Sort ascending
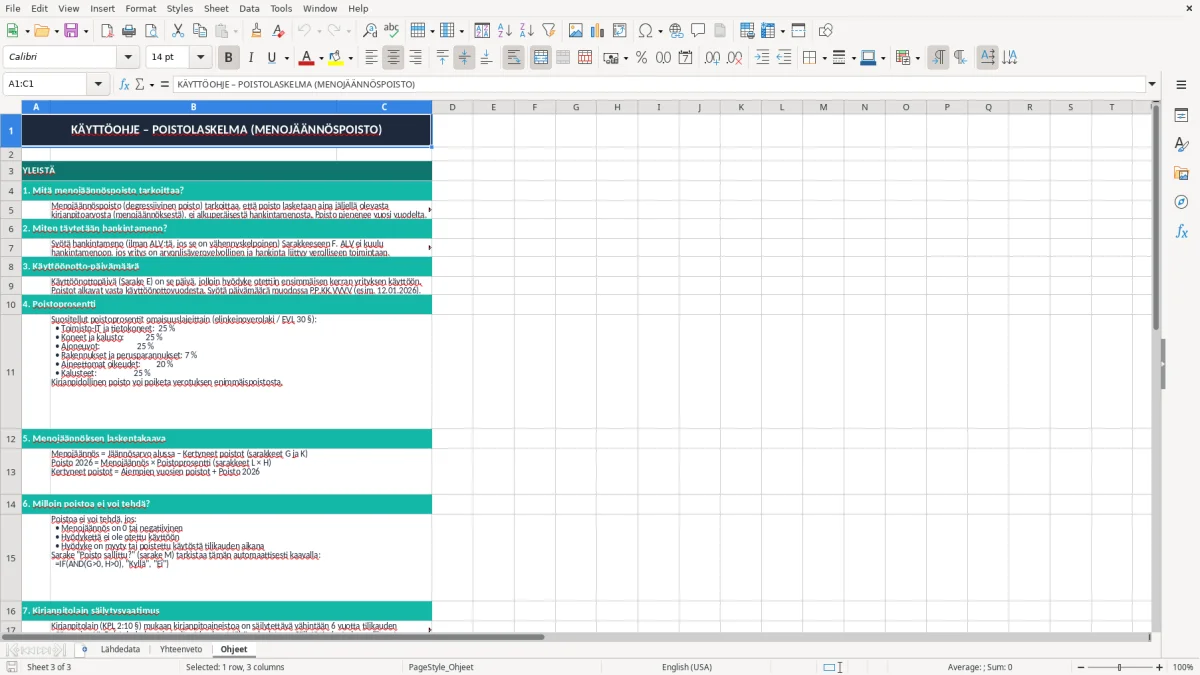 pos(505,31)
